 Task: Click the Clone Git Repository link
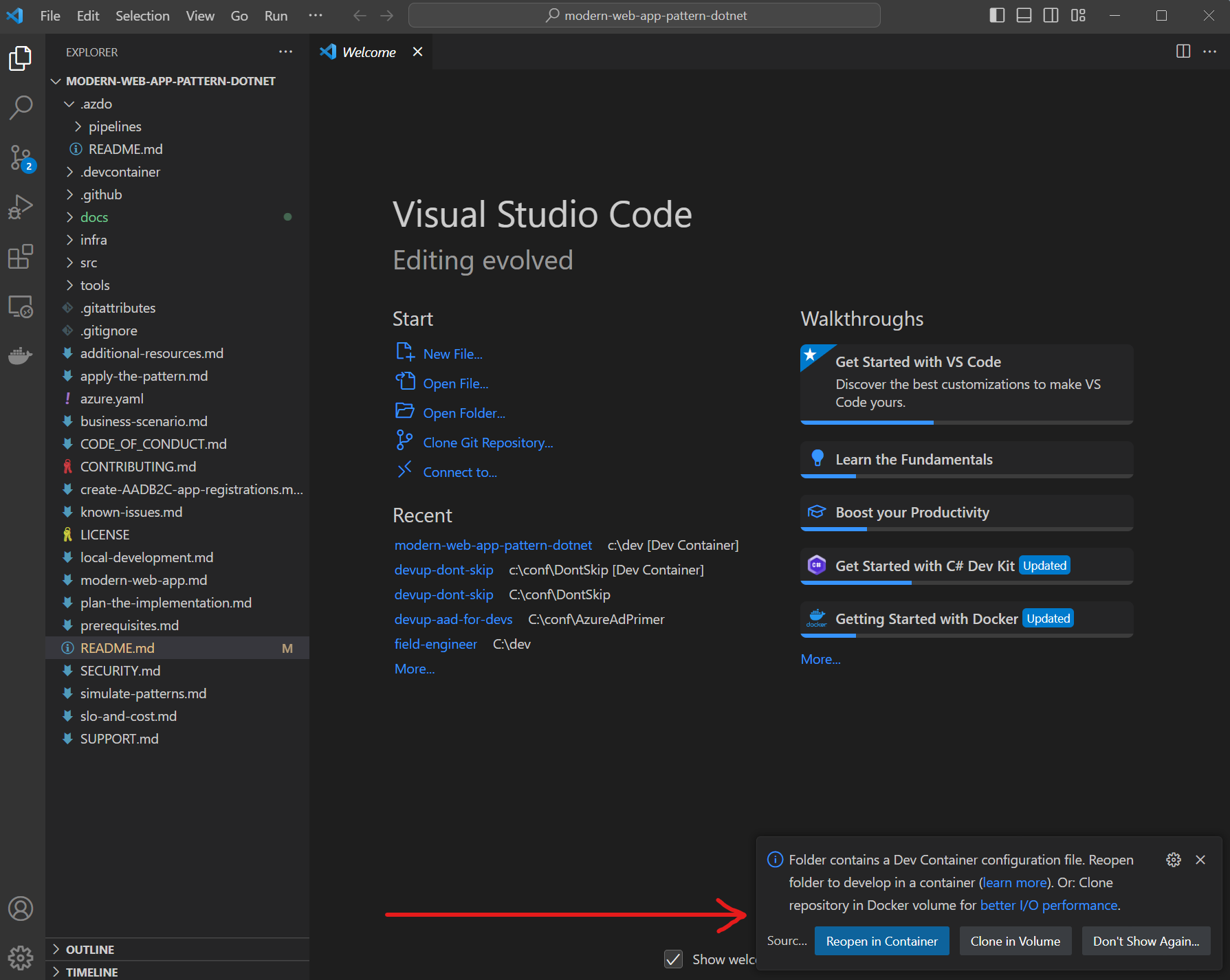coord(487,443)
